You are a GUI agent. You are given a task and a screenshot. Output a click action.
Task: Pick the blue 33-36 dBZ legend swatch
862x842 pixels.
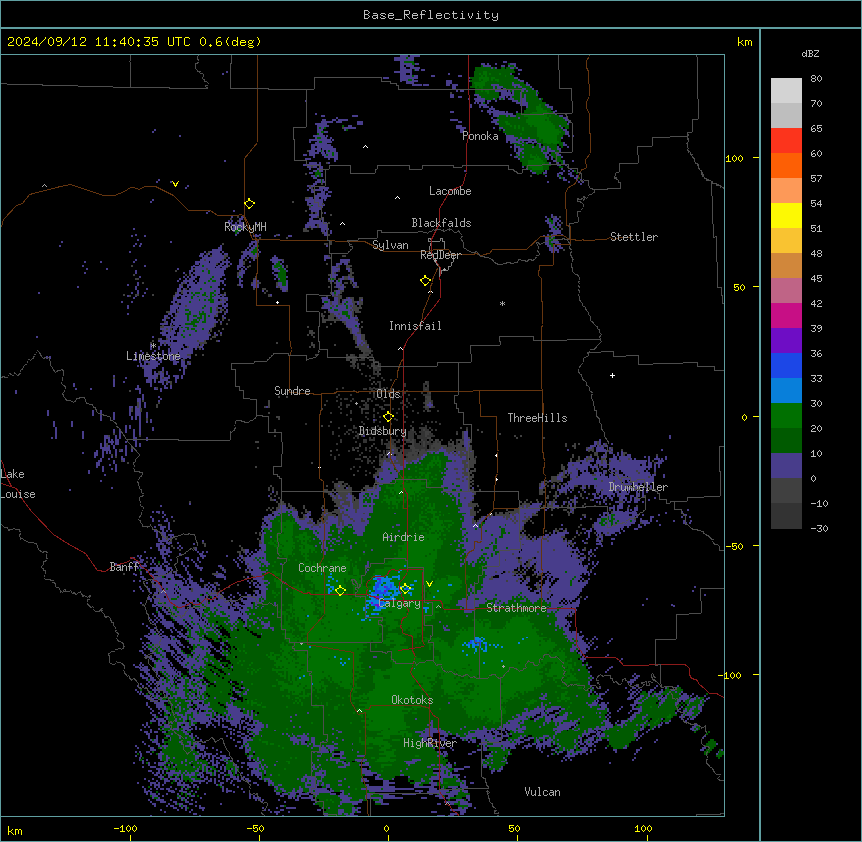(786, 365)
